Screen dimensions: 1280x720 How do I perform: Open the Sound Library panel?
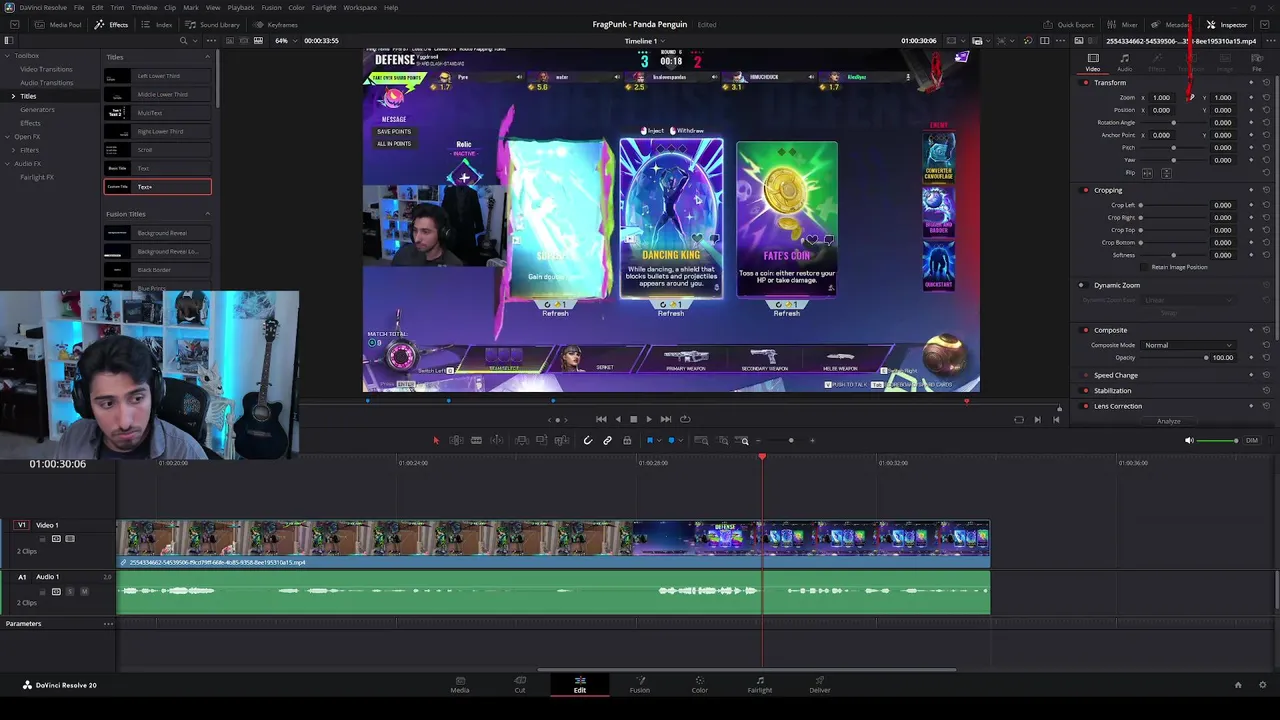click(213, 25)
